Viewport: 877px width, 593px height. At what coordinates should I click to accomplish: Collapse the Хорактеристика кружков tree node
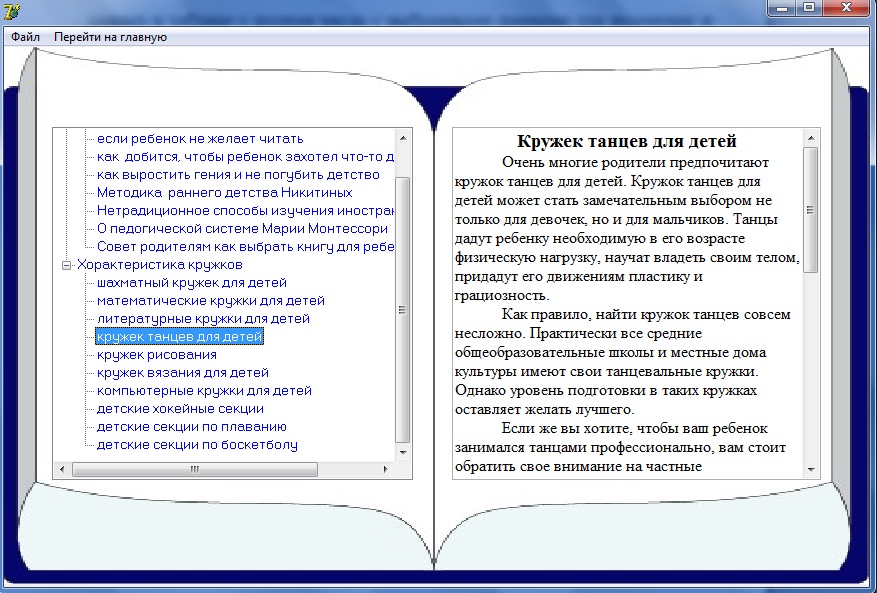click(x=67, y=265)
